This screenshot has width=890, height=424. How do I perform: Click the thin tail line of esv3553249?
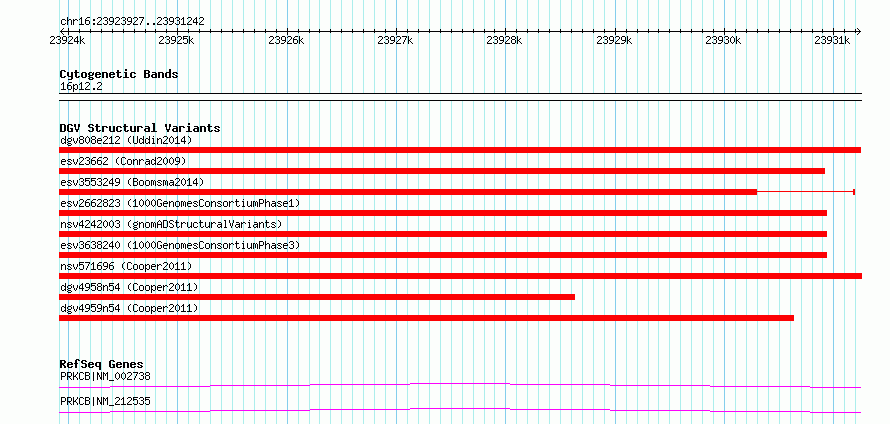pos(806,192)
